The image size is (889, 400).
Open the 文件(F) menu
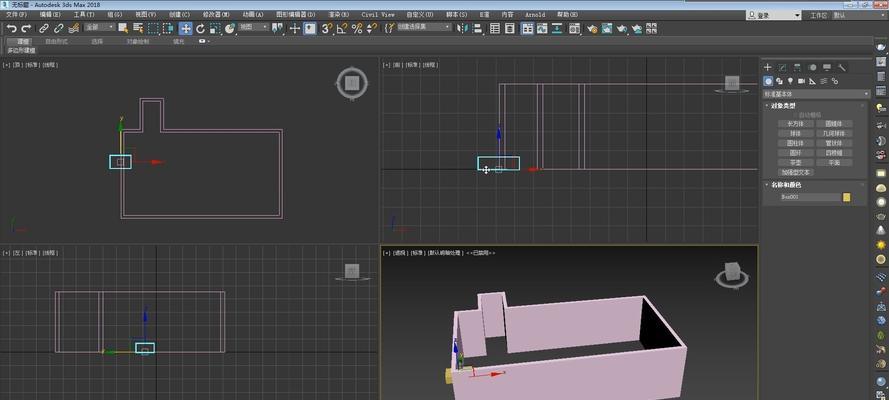tap(16, 14)
